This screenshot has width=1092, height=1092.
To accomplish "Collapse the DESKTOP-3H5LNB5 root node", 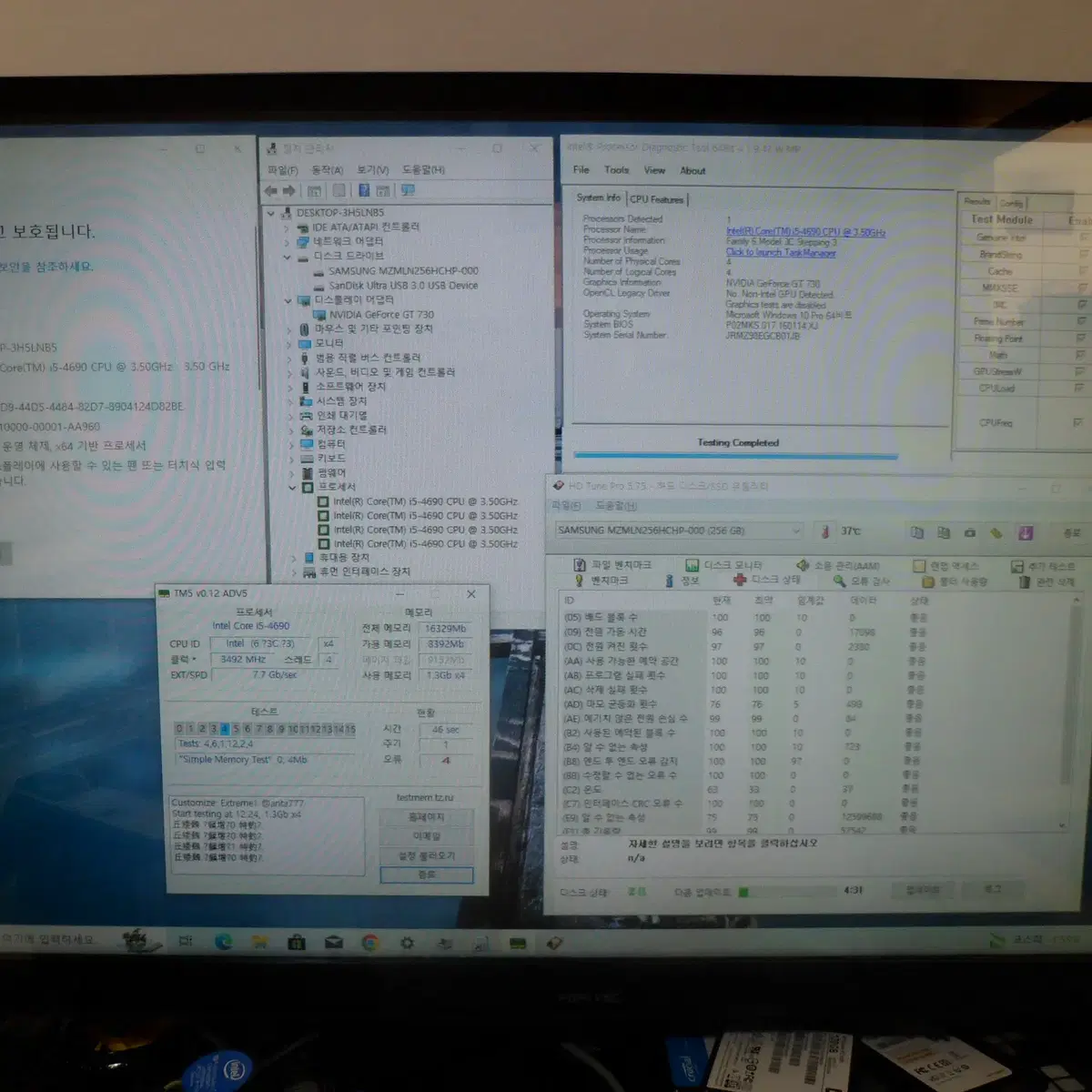I will pos(271,213).
